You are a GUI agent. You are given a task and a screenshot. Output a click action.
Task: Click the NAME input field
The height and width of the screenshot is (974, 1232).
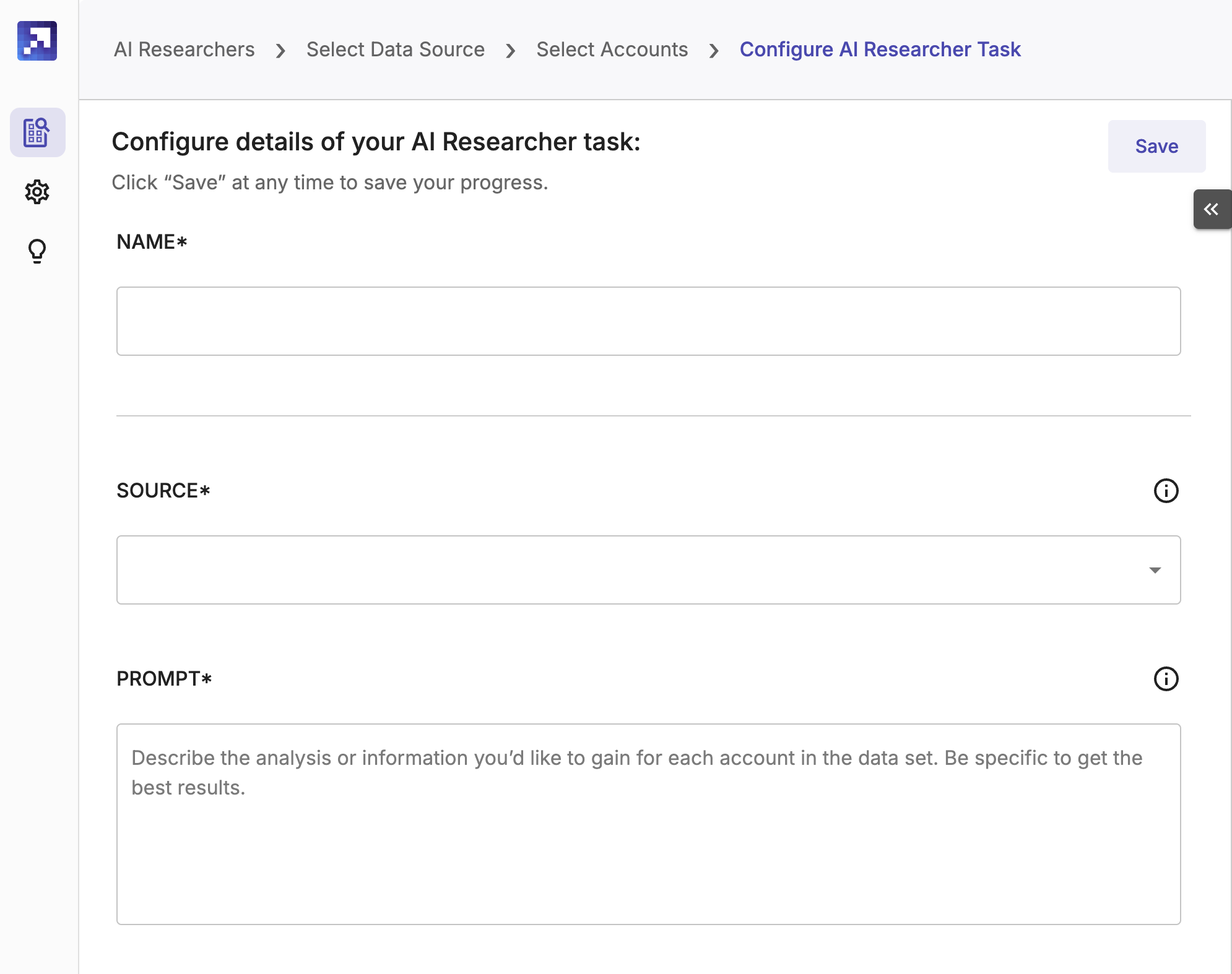coord(648,320)
